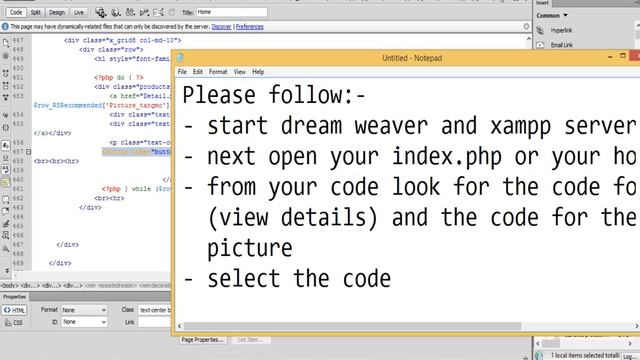Click the Refresh Design View icon
Viewport: 640px width, 360px height.
[172, 12]
